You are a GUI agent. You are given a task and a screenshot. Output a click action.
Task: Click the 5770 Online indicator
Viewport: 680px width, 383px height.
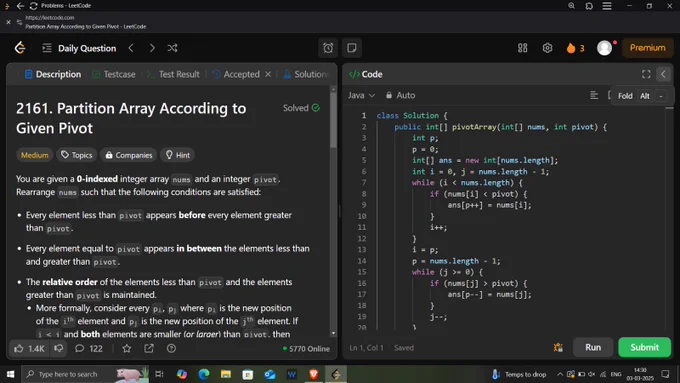coord(306,349)
